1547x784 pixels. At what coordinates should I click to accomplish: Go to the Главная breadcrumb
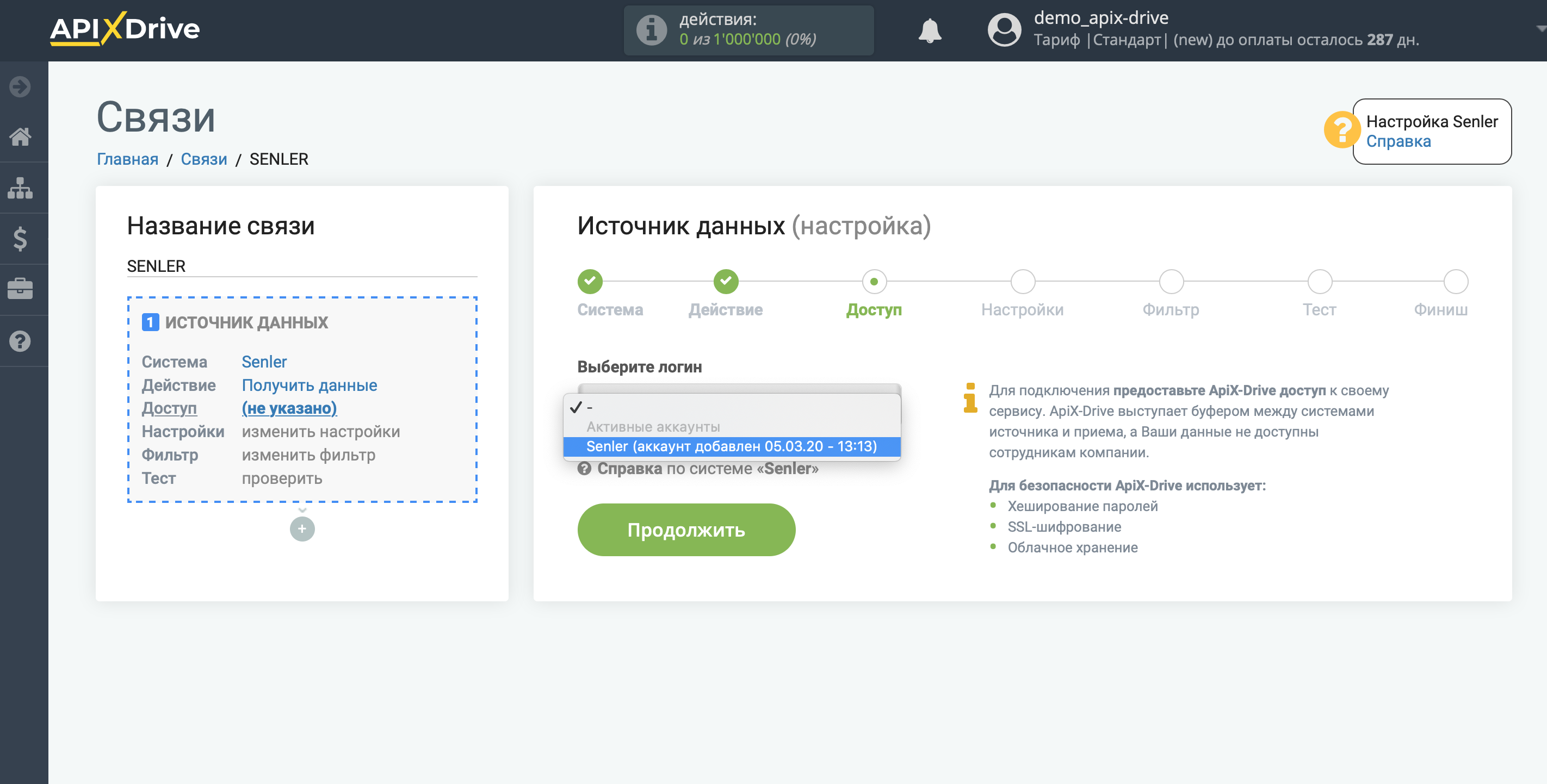click(x=127, y=159)
